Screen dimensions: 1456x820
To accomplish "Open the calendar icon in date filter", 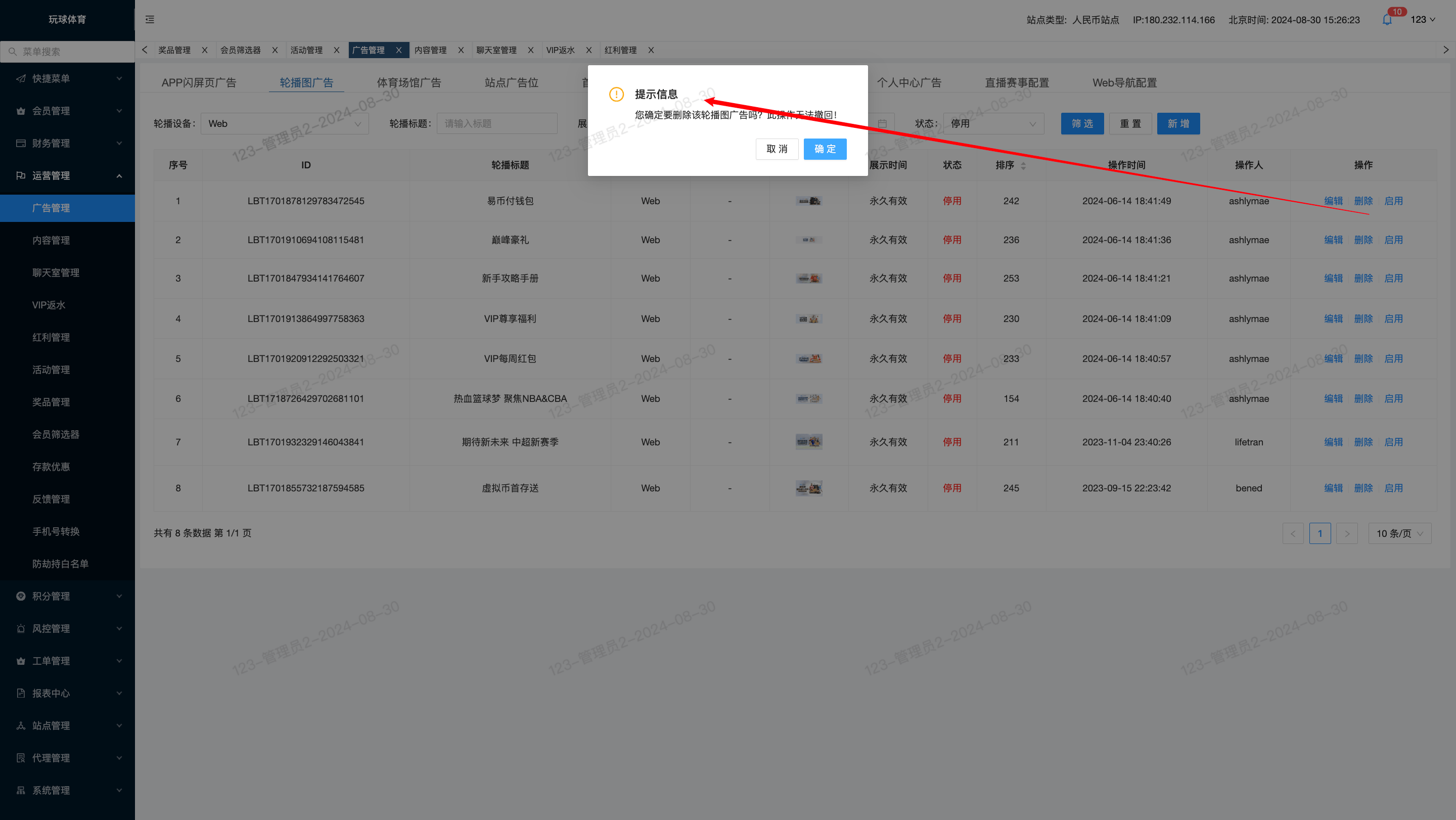I will (882, 124).
